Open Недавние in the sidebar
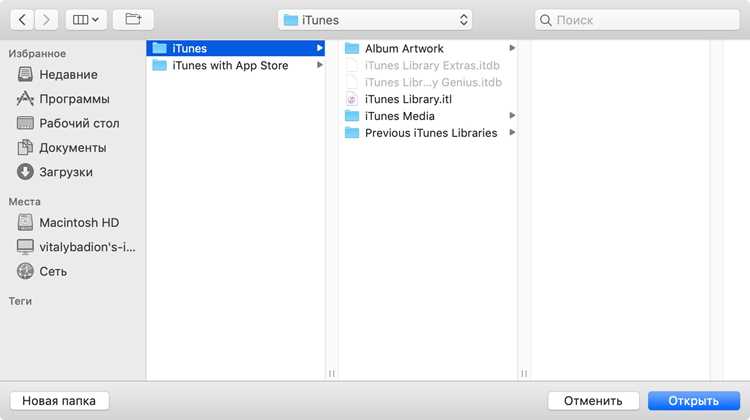 [68, 75]
